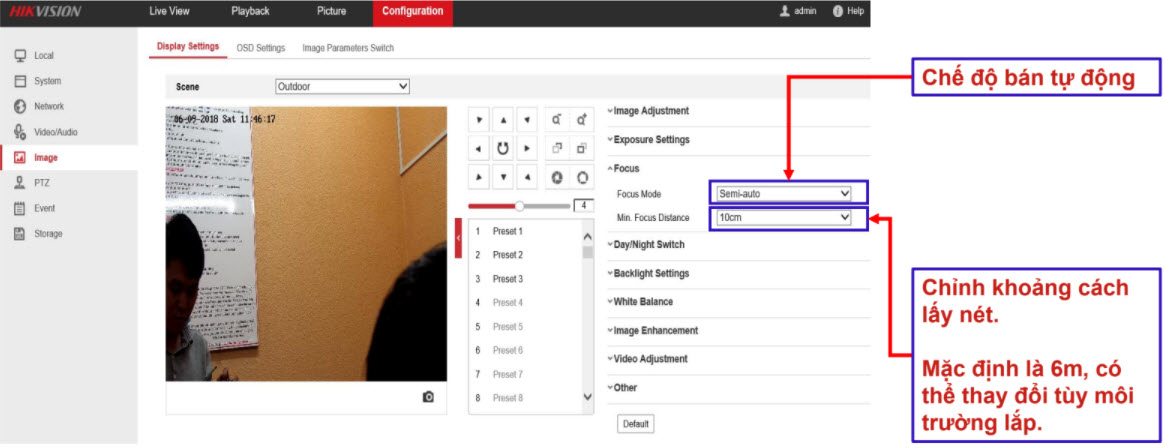Open the Scene dropdown set to Outdoor
Viewport: 1164px width, 448px height.
[342, 87]
